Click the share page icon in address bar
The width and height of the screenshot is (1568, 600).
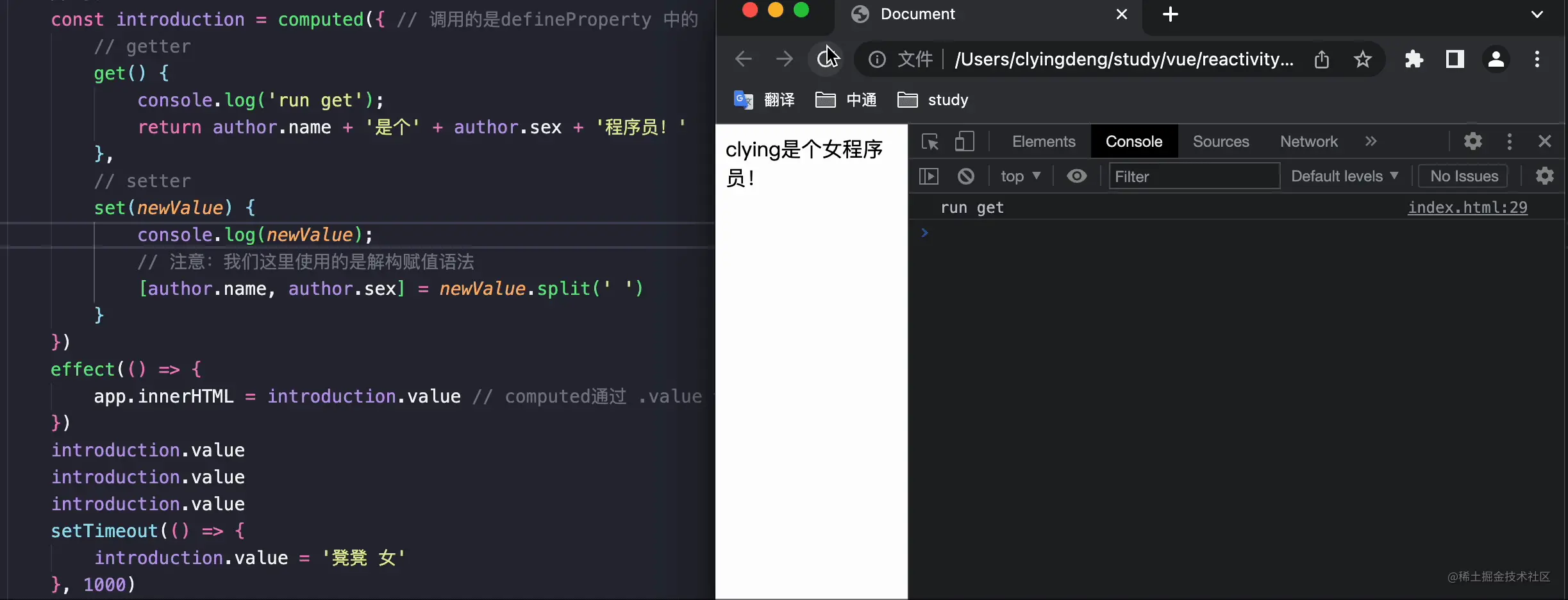pyautogui.click(x=1321, y=60)
